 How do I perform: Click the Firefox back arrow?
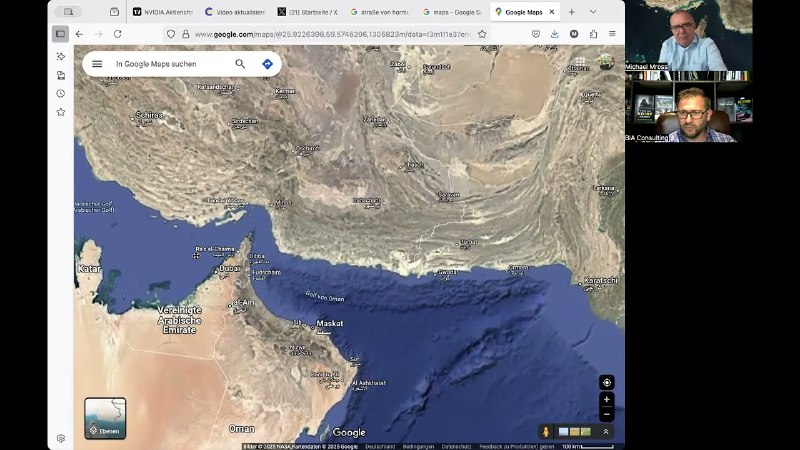(79, 34)
